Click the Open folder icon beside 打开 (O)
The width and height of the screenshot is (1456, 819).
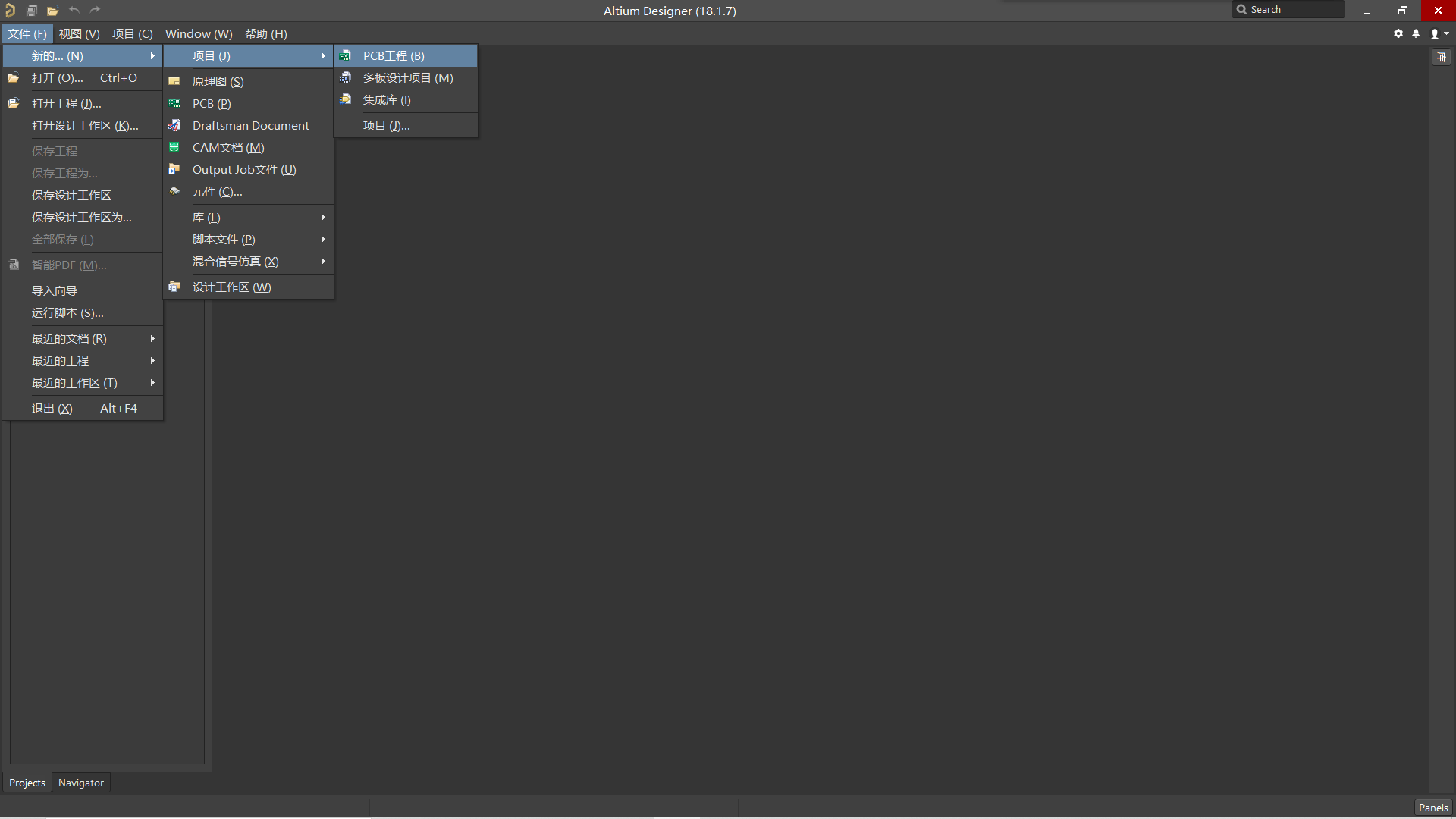click(x=13, y=77)
